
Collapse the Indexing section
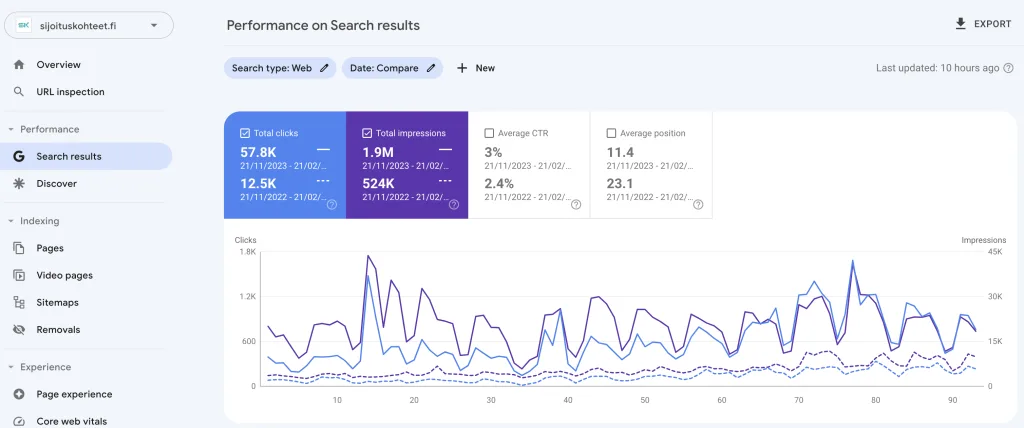point(11,221)
